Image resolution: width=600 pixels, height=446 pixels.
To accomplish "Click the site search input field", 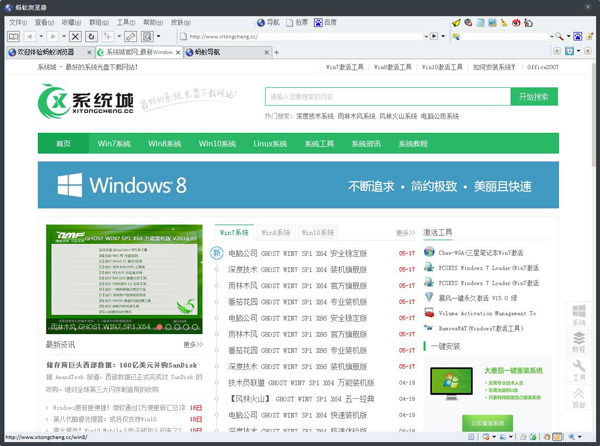I will pyautogui.click(x=388, y=97).
